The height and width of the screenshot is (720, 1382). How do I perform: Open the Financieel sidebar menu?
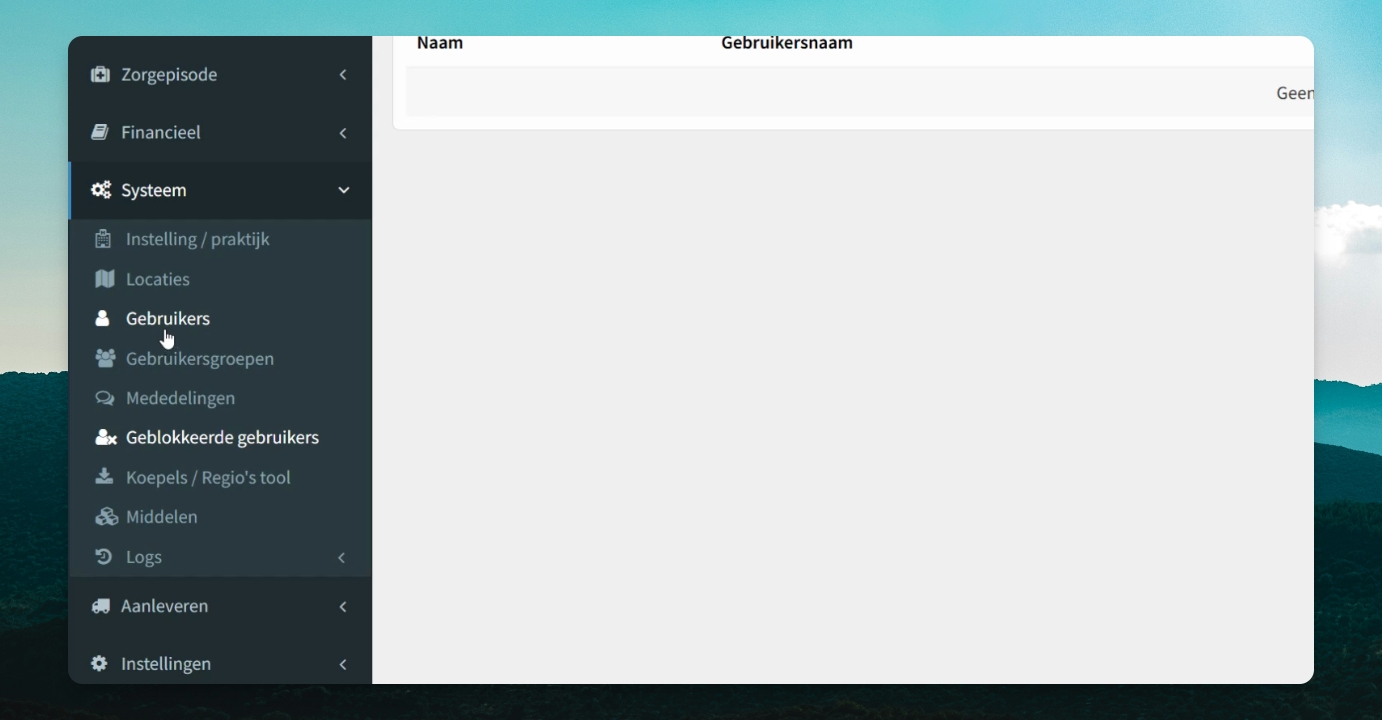[220, 132]
